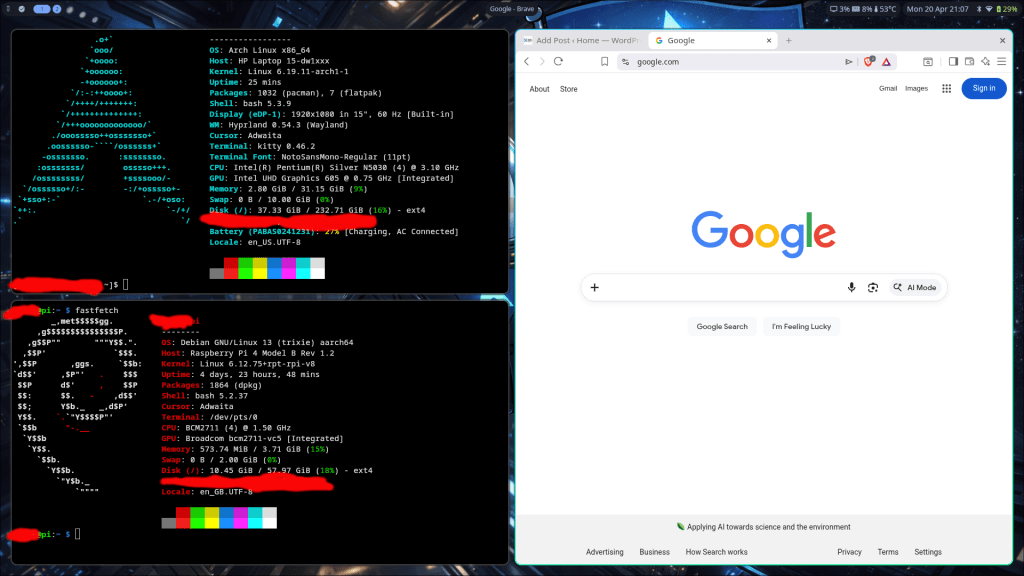Expand the plus menu in search box
Viewport: 1024px width, 576px height.
pos(594,287)
